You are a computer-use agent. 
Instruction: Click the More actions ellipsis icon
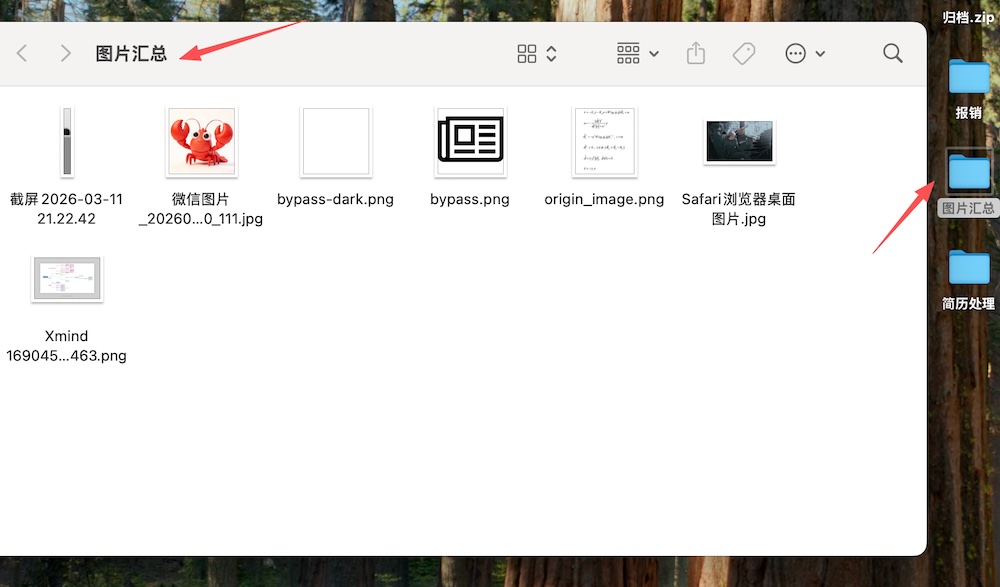pos(797,53)
